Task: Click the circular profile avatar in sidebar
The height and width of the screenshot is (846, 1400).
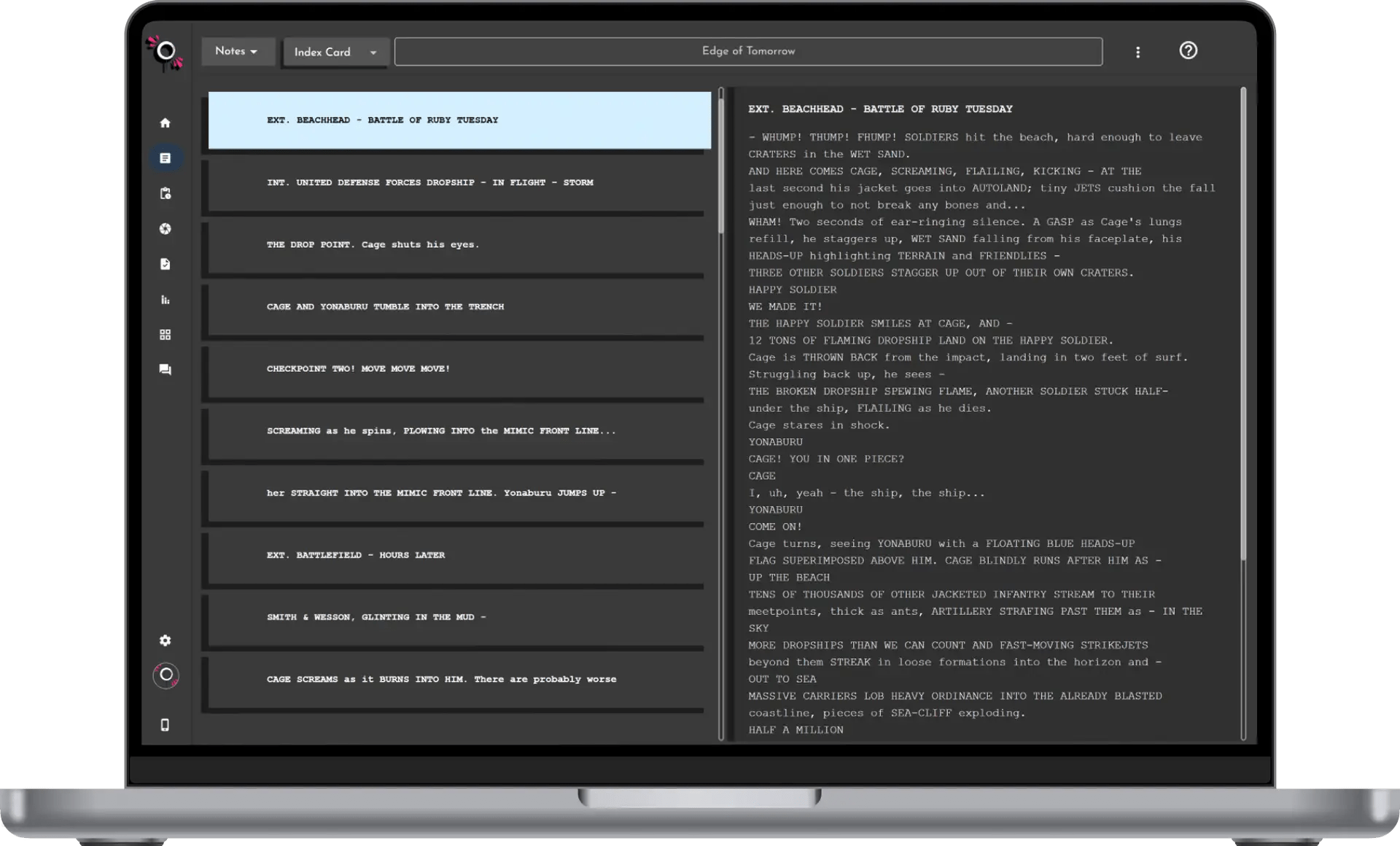Action: pos(166,675)
